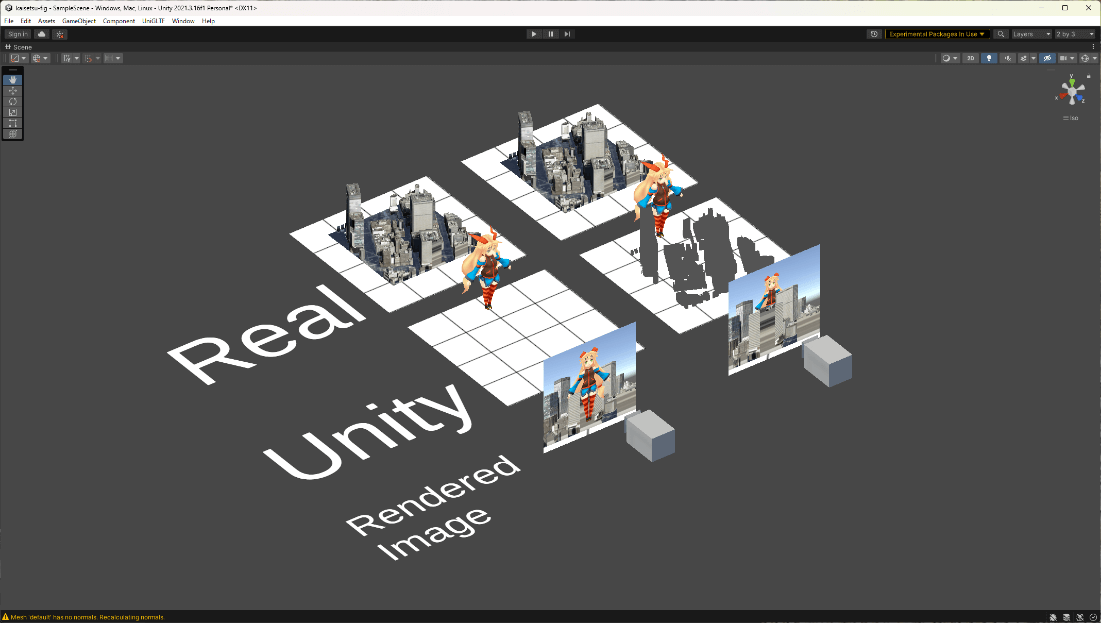Select the Scale tool
This screenshot has height=623, width=1101.
coord(13,112)
